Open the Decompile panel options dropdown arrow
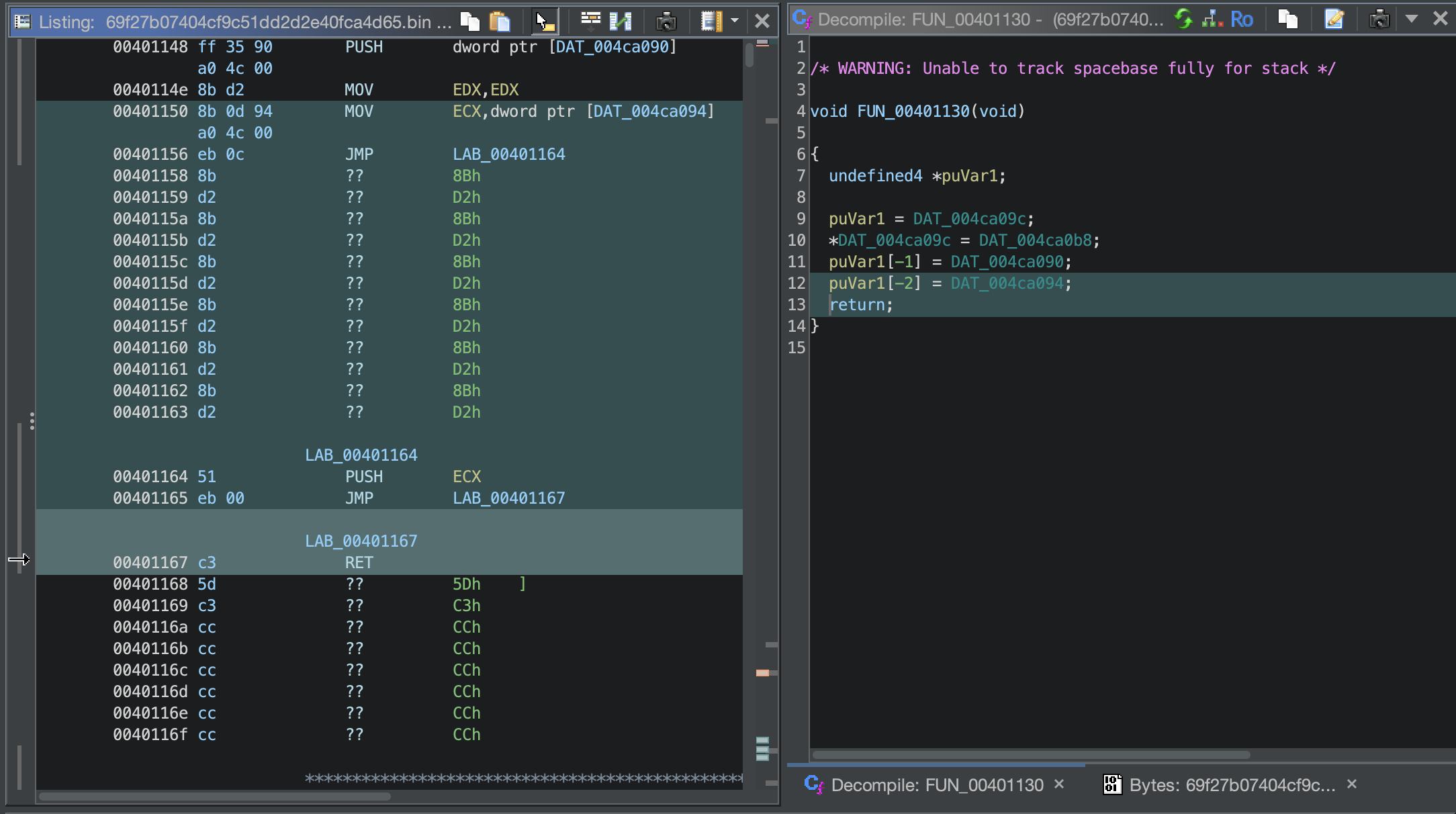 click(1412, 19)
